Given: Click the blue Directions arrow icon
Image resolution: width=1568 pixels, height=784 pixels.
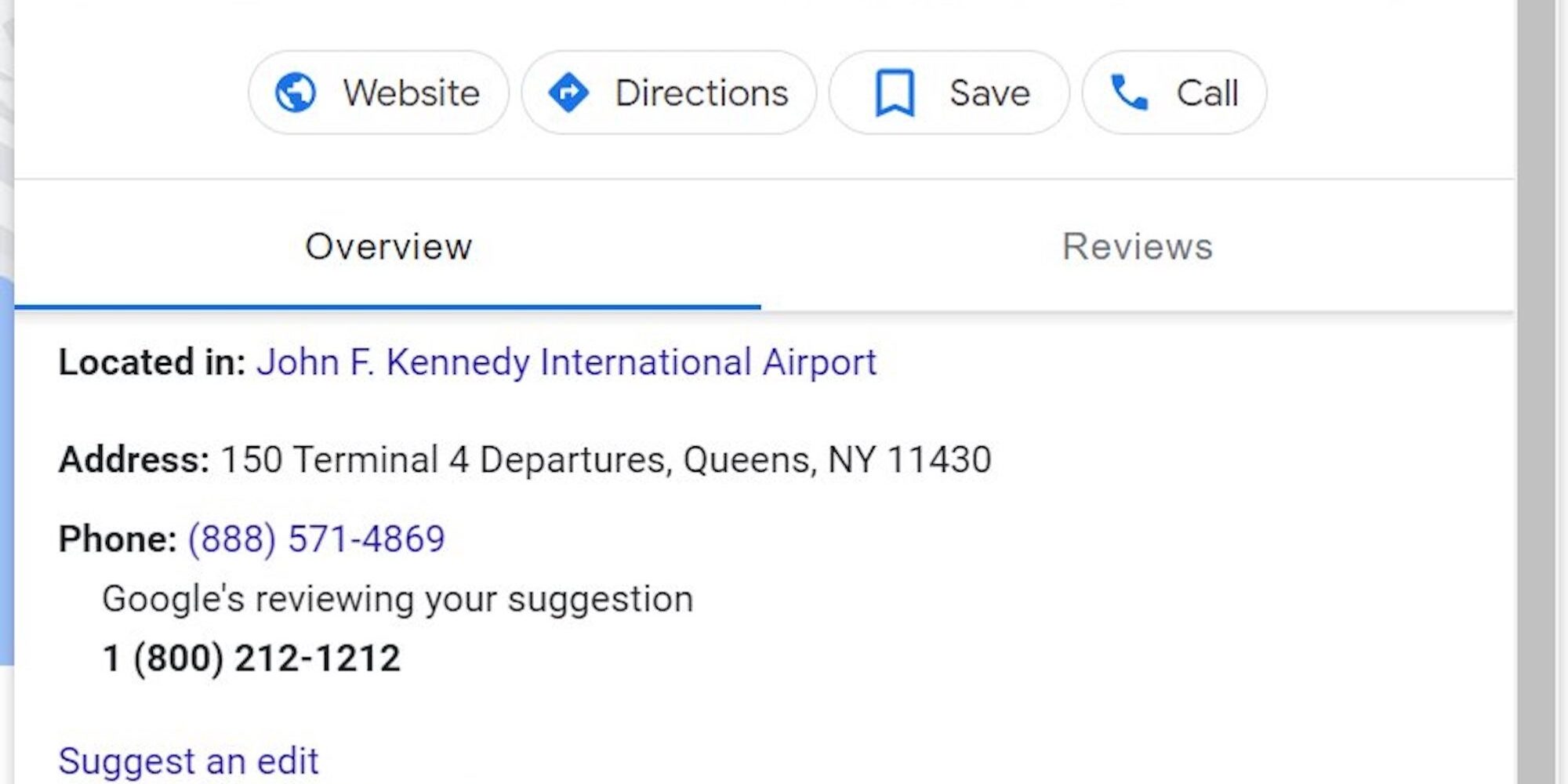Looking at the screenshot, I should pyautogui.click(x=568, y=93).
